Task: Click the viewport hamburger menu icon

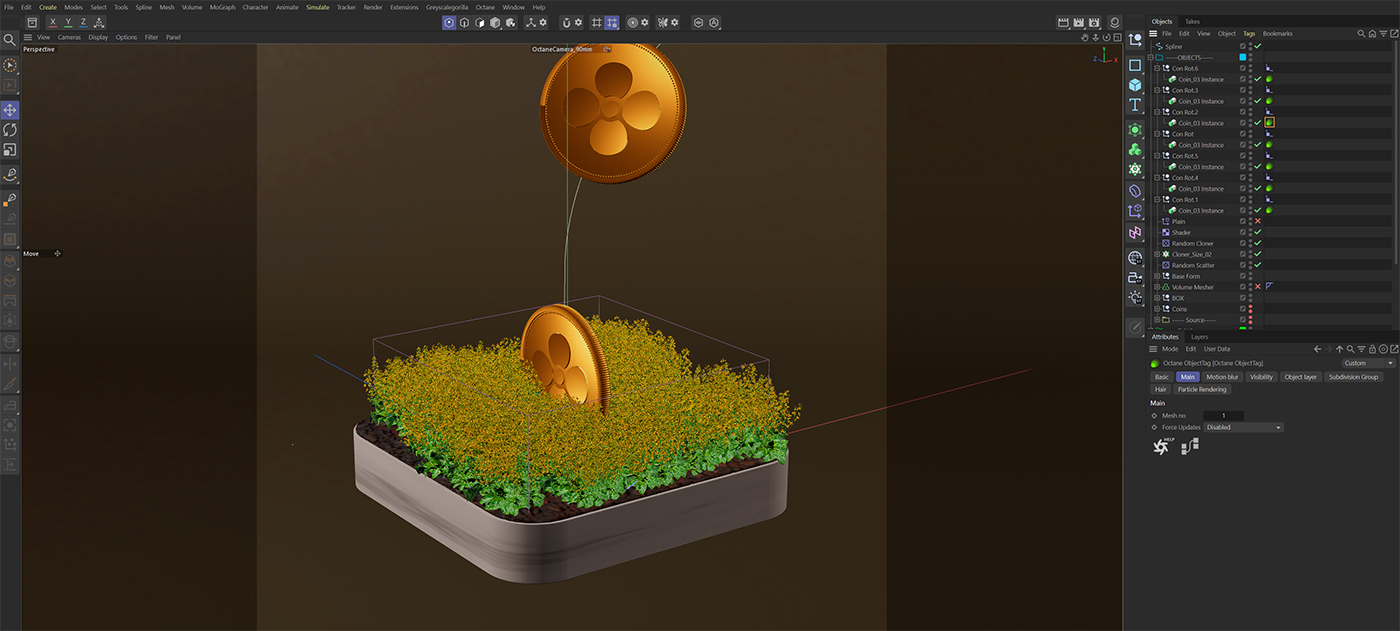Action: pyautogui.click(x=28, y=37)
